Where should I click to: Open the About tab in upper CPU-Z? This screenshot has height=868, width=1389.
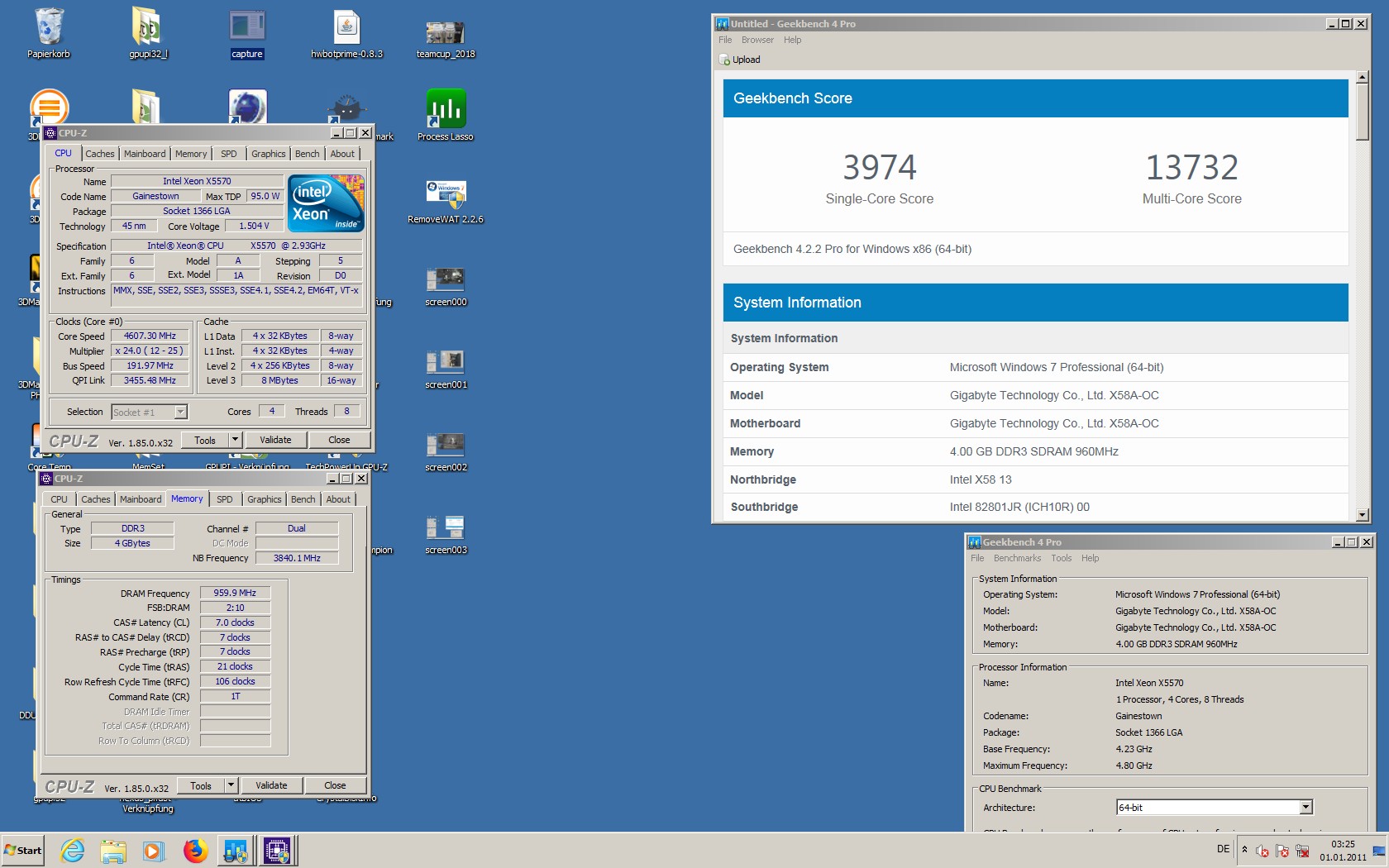coord(342,154)
